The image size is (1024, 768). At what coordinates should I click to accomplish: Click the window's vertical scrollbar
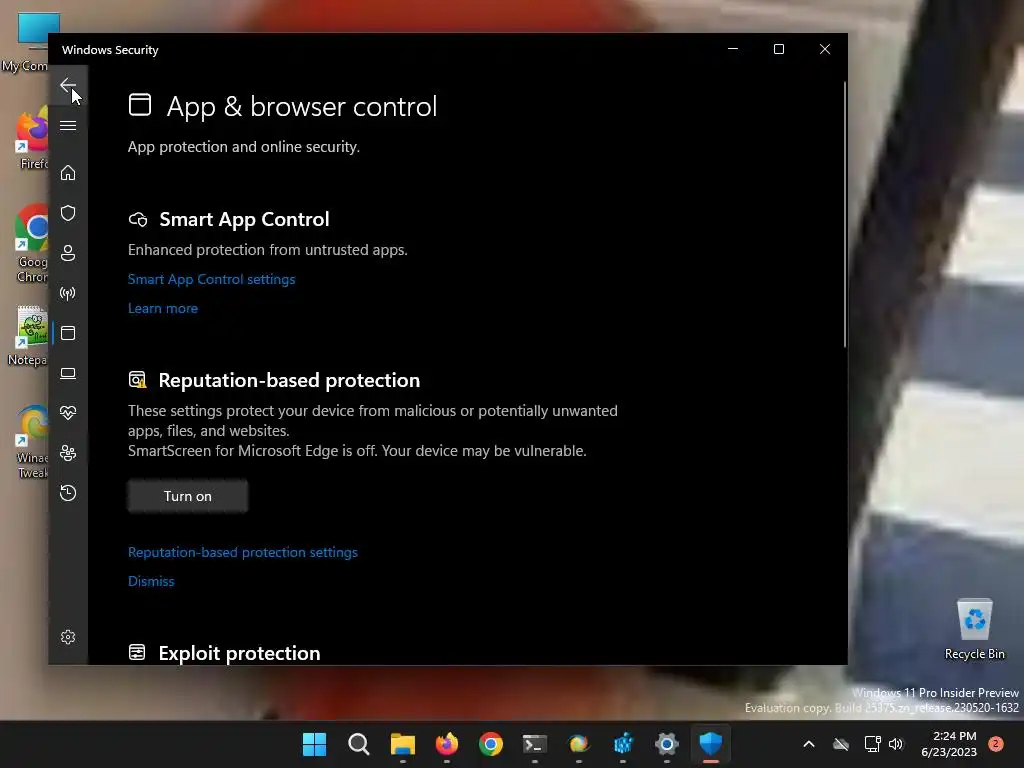(844, 214)
